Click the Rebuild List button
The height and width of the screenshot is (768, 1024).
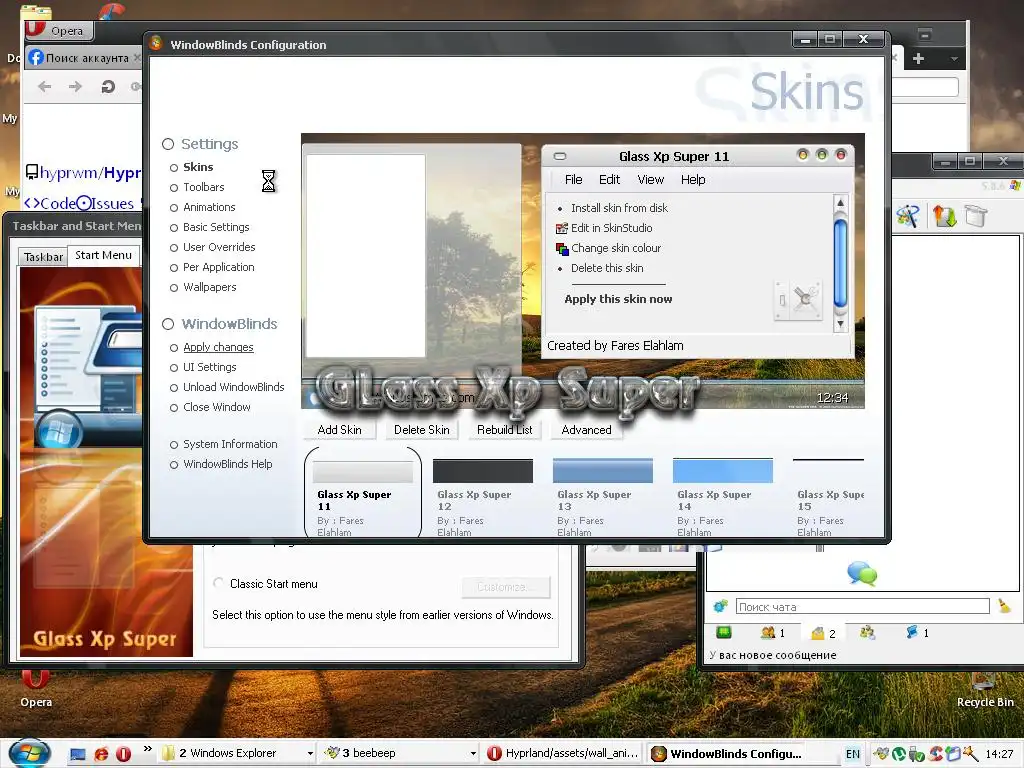[504, 430]
